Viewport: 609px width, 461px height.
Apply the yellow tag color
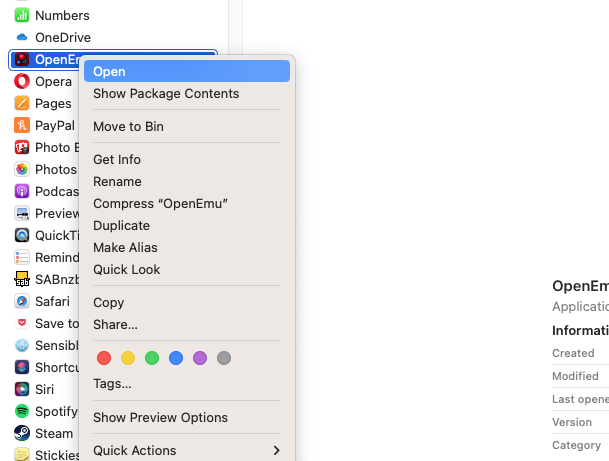128,358
